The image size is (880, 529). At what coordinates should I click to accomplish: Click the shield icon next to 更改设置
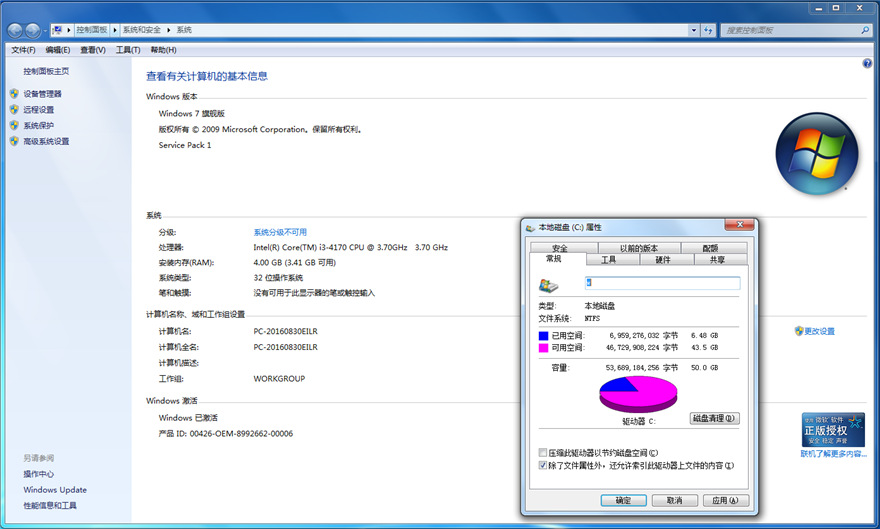(x=799, y=331)
